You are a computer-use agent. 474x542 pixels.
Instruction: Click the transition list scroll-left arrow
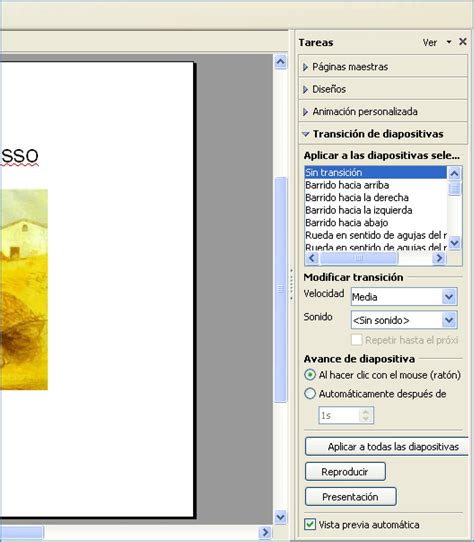[312, 258]
